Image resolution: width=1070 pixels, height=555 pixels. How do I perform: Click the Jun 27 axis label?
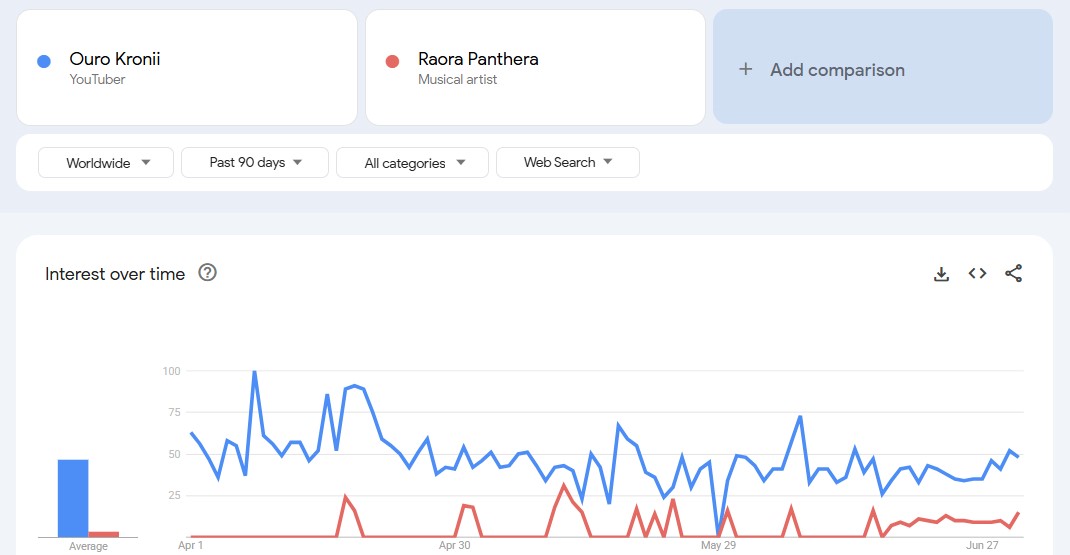coord(982,545)
